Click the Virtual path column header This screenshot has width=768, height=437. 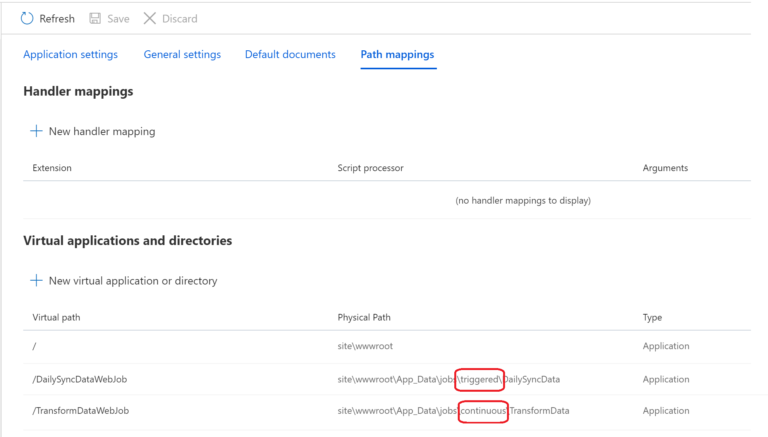click(x=56, y=317)
